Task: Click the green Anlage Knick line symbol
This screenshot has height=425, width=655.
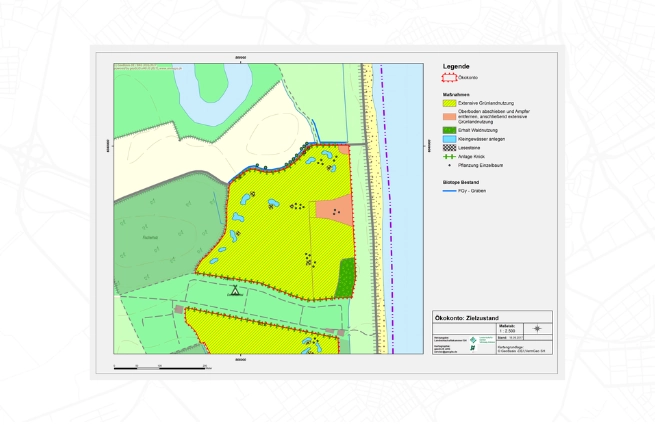Action: [447, 156]
